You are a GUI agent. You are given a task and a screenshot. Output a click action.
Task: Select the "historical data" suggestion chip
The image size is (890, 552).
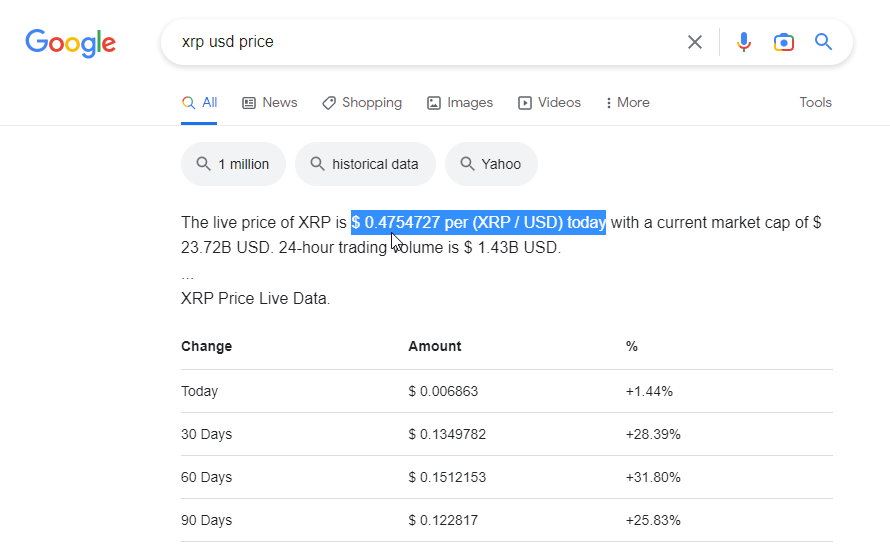(365, 164)
